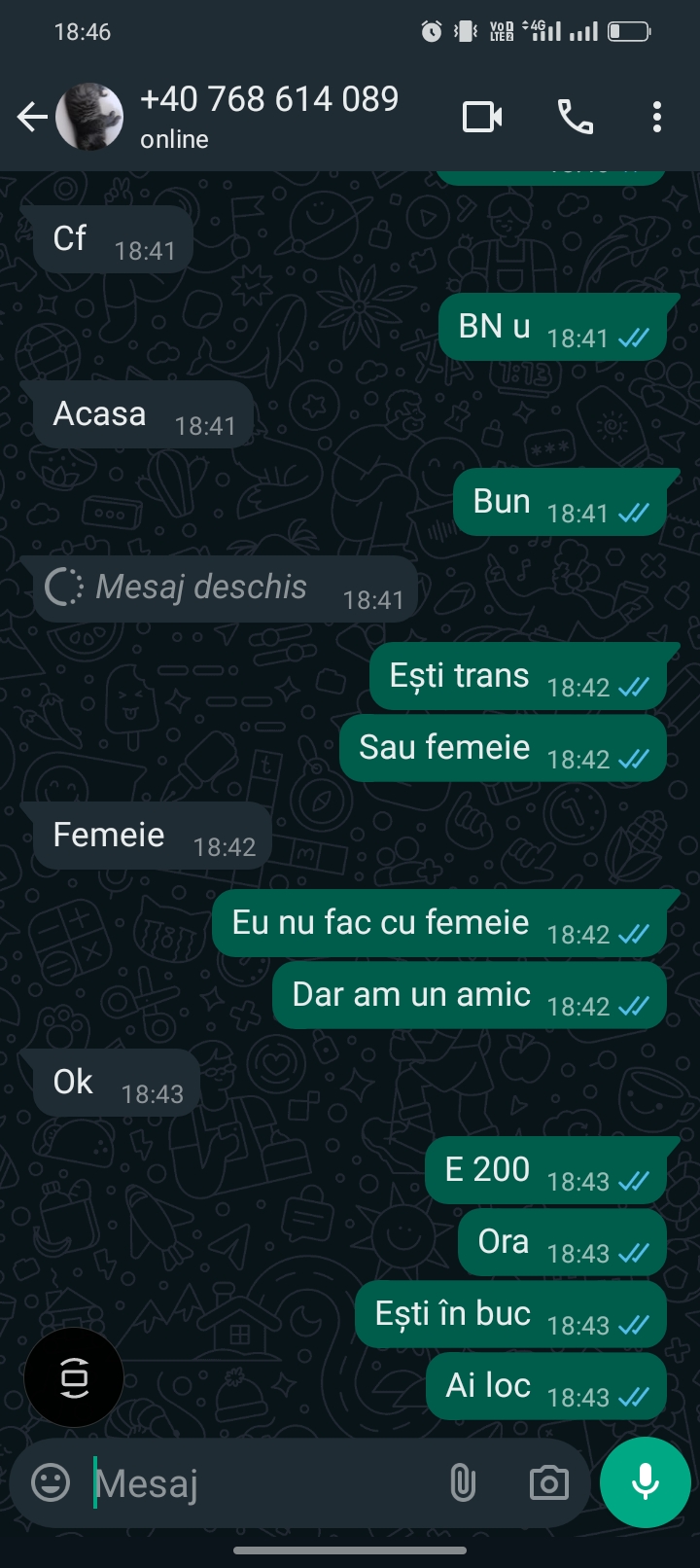The image size is (700, 1568).
Task: Open the camera to send a photo
Action: (x=548, y=1481)
